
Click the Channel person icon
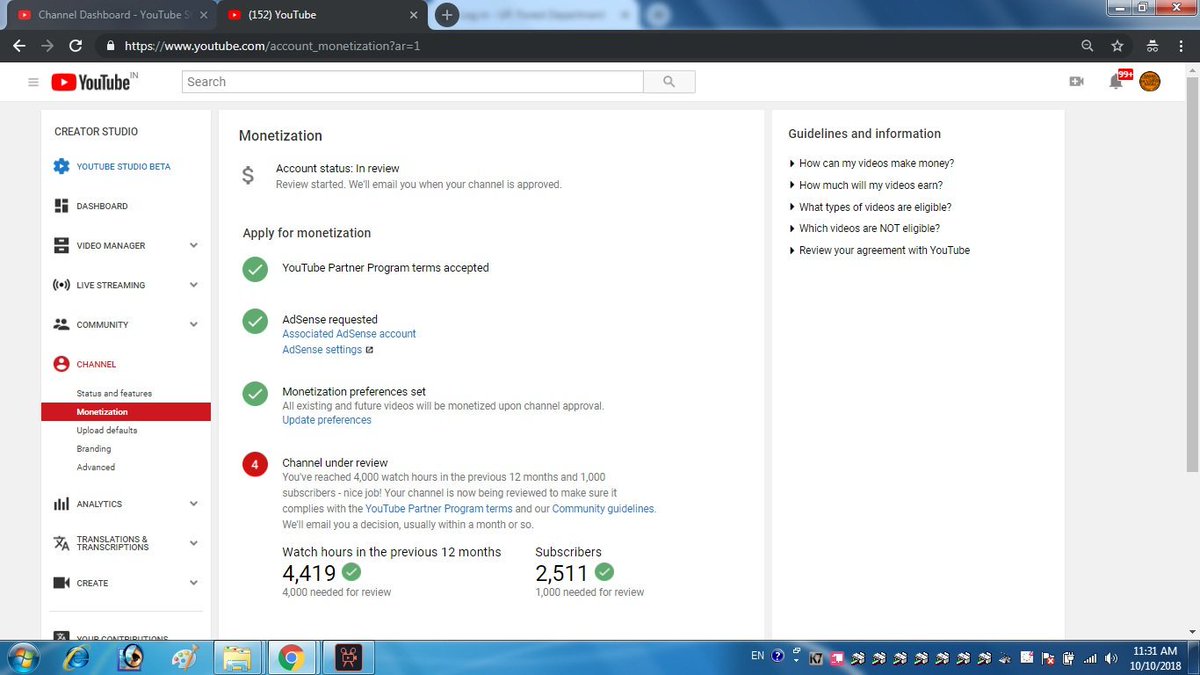61,364
